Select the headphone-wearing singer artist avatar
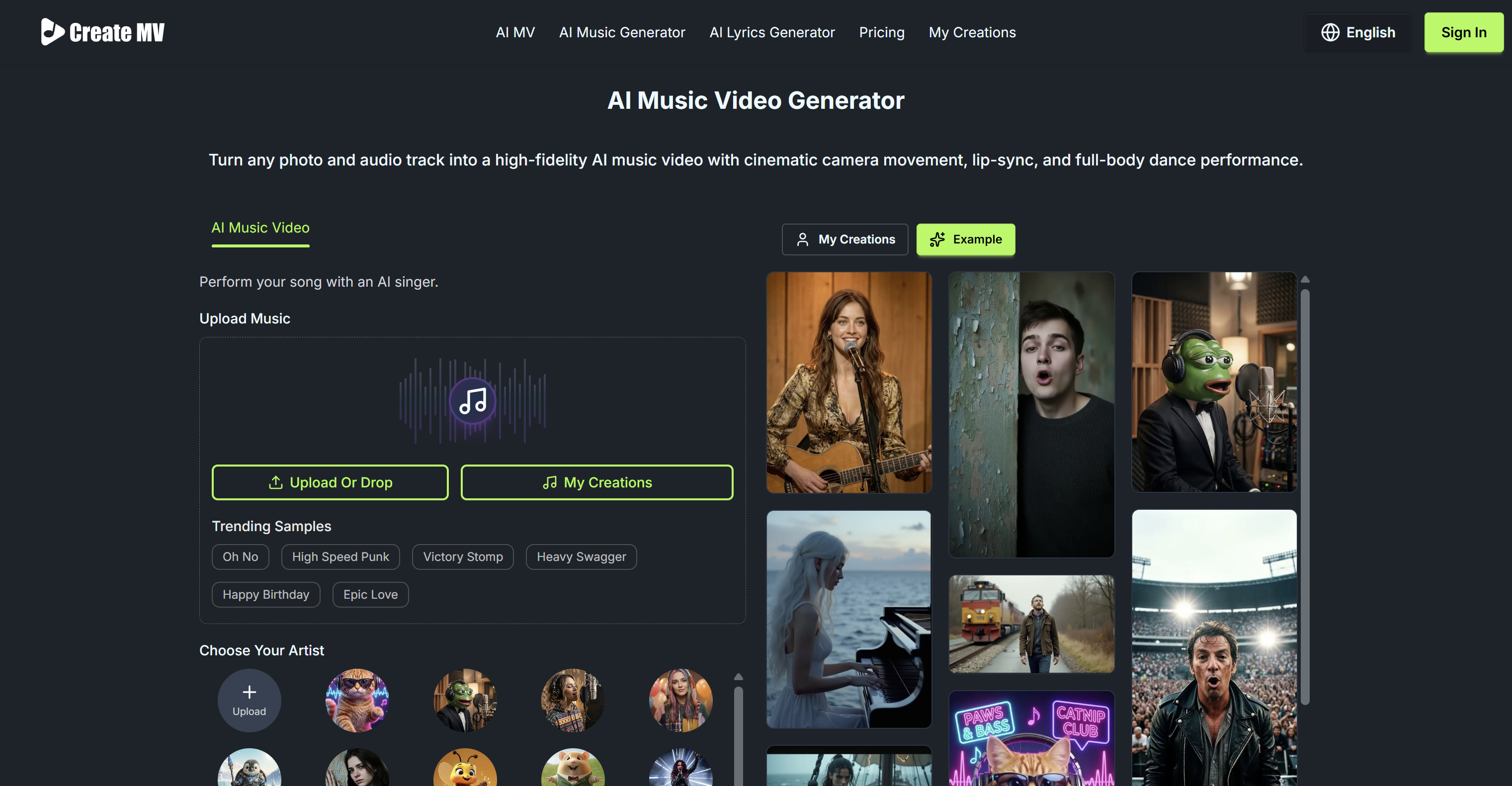Viewport: 1512px width, 786px height. point(573,700)
